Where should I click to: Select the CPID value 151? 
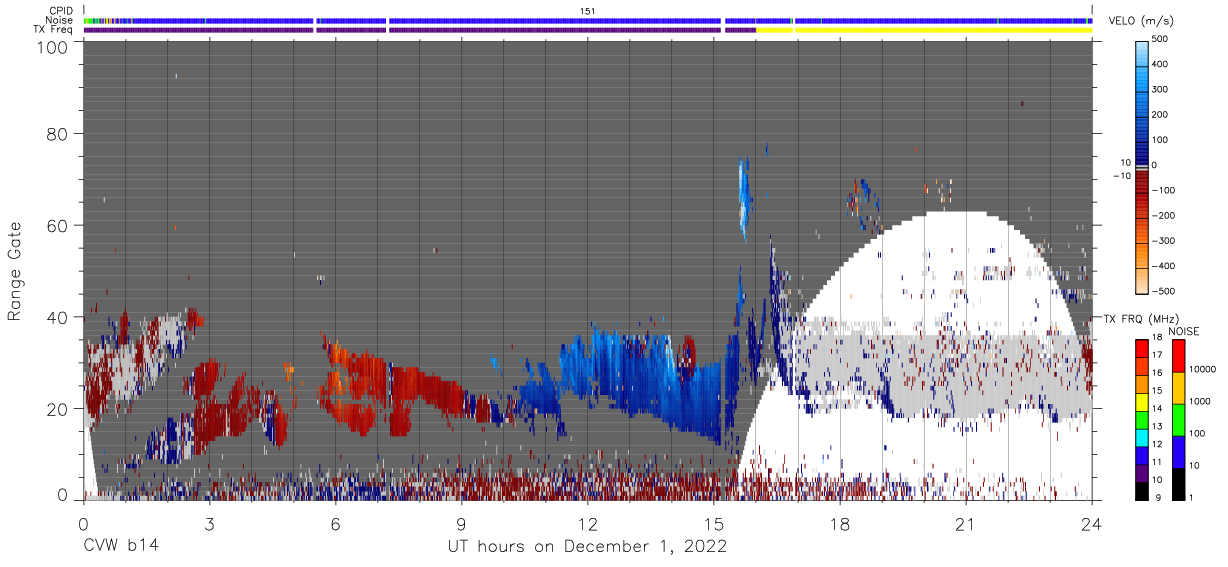coord(588,10)
